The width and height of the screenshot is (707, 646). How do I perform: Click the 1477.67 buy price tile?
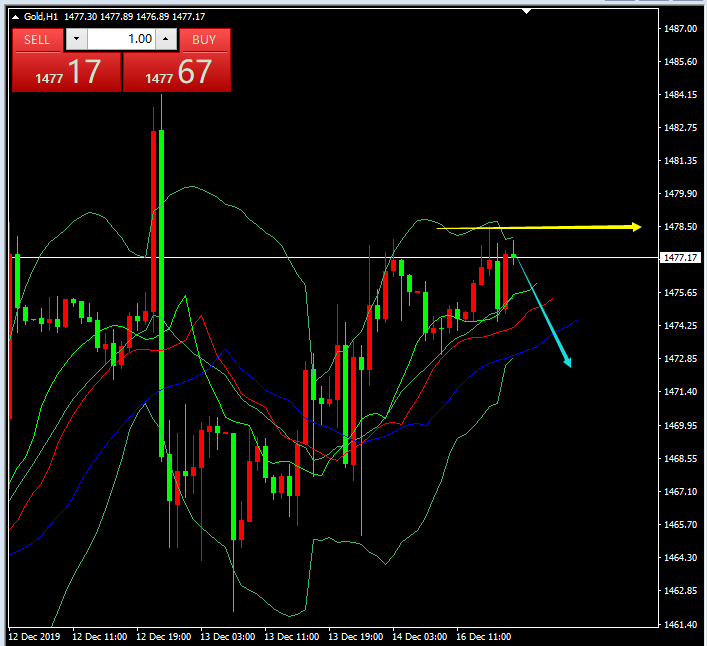pyautogui.click(x=177, y=72)
